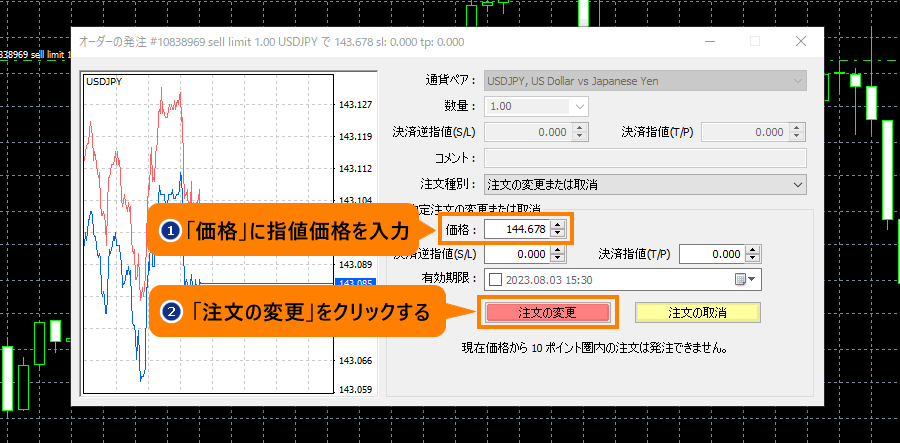This screenshot has width=900, height=443.
Task: Adjust the lower 決済指値(T/P) stepper
Action: (752, 254)
